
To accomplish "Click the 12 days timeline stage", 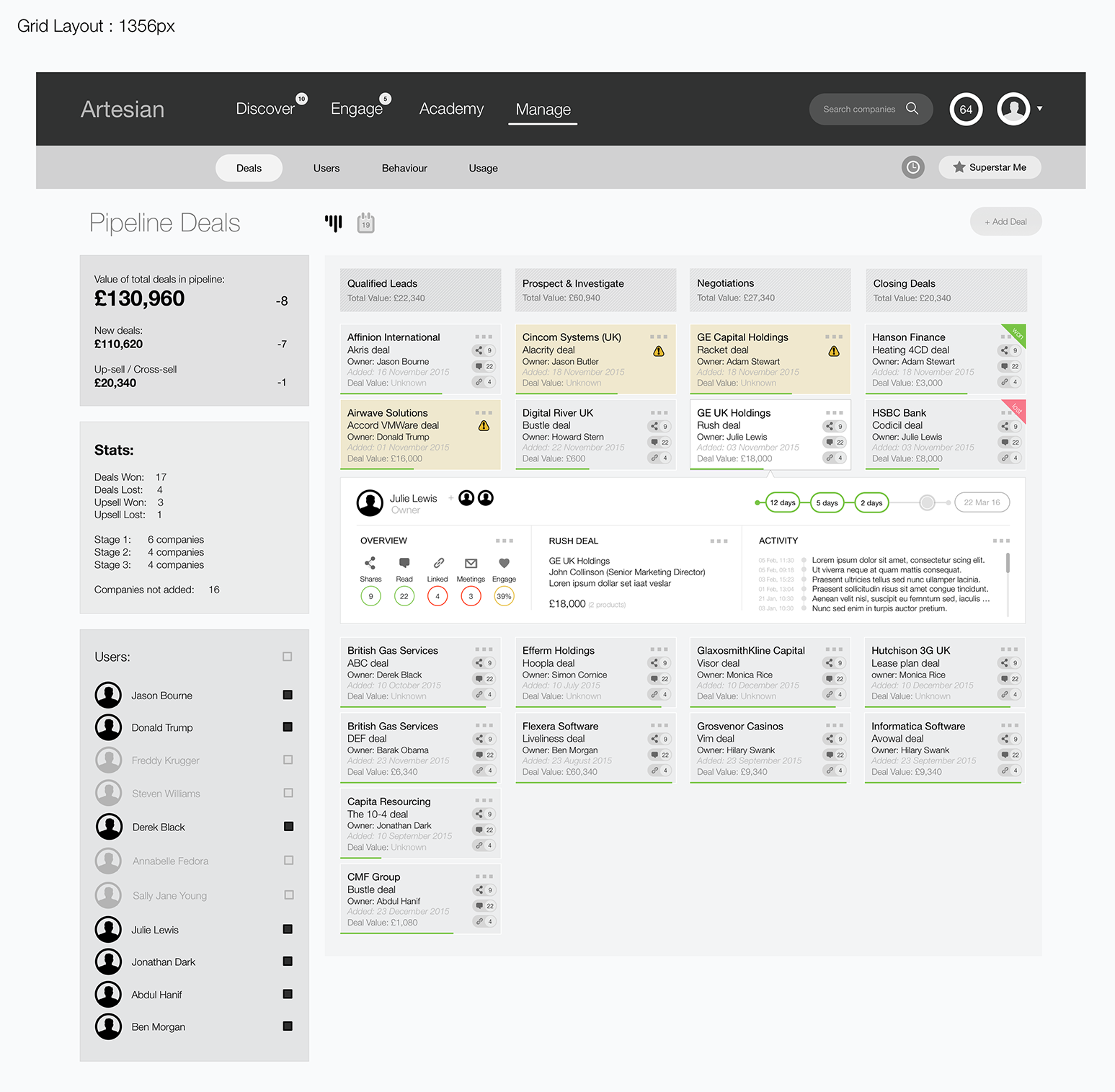I will 782,503.
